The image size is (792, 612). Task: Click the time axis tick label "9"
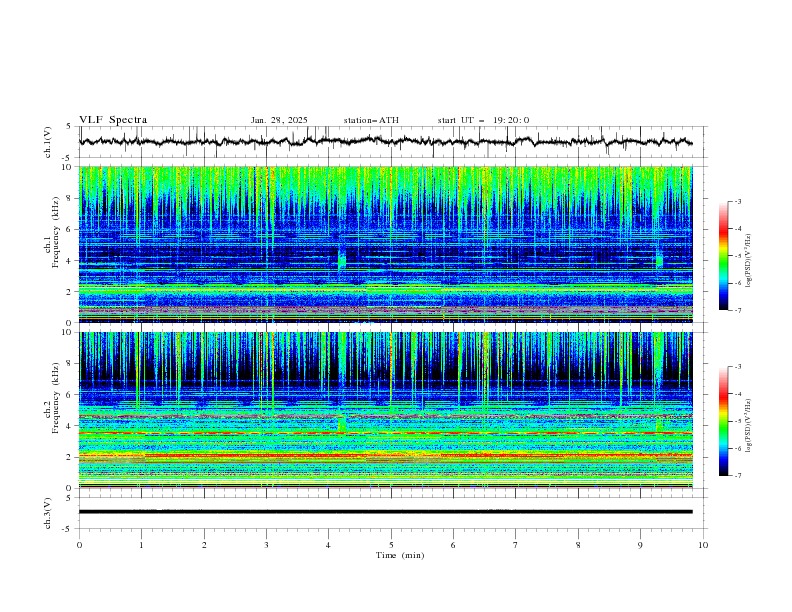(x=640, y=545)
